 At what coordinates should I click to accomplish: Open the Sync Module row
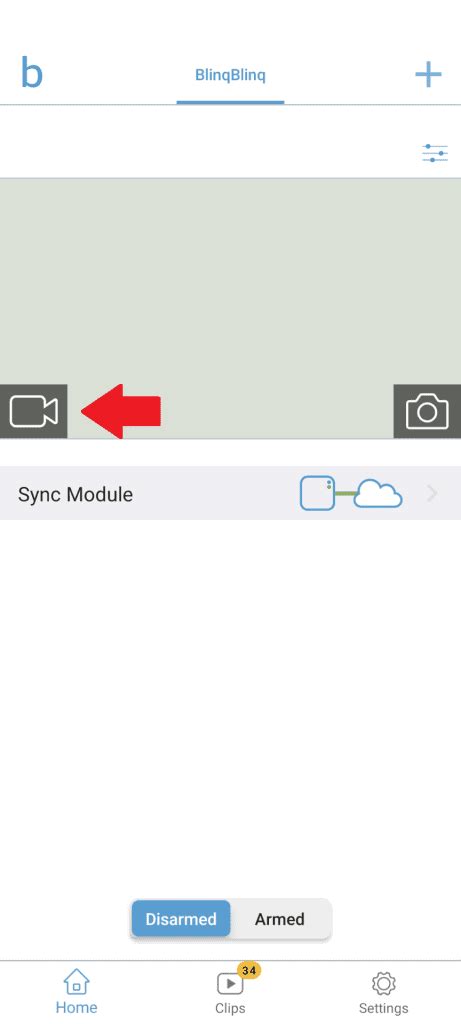(230, 493)
